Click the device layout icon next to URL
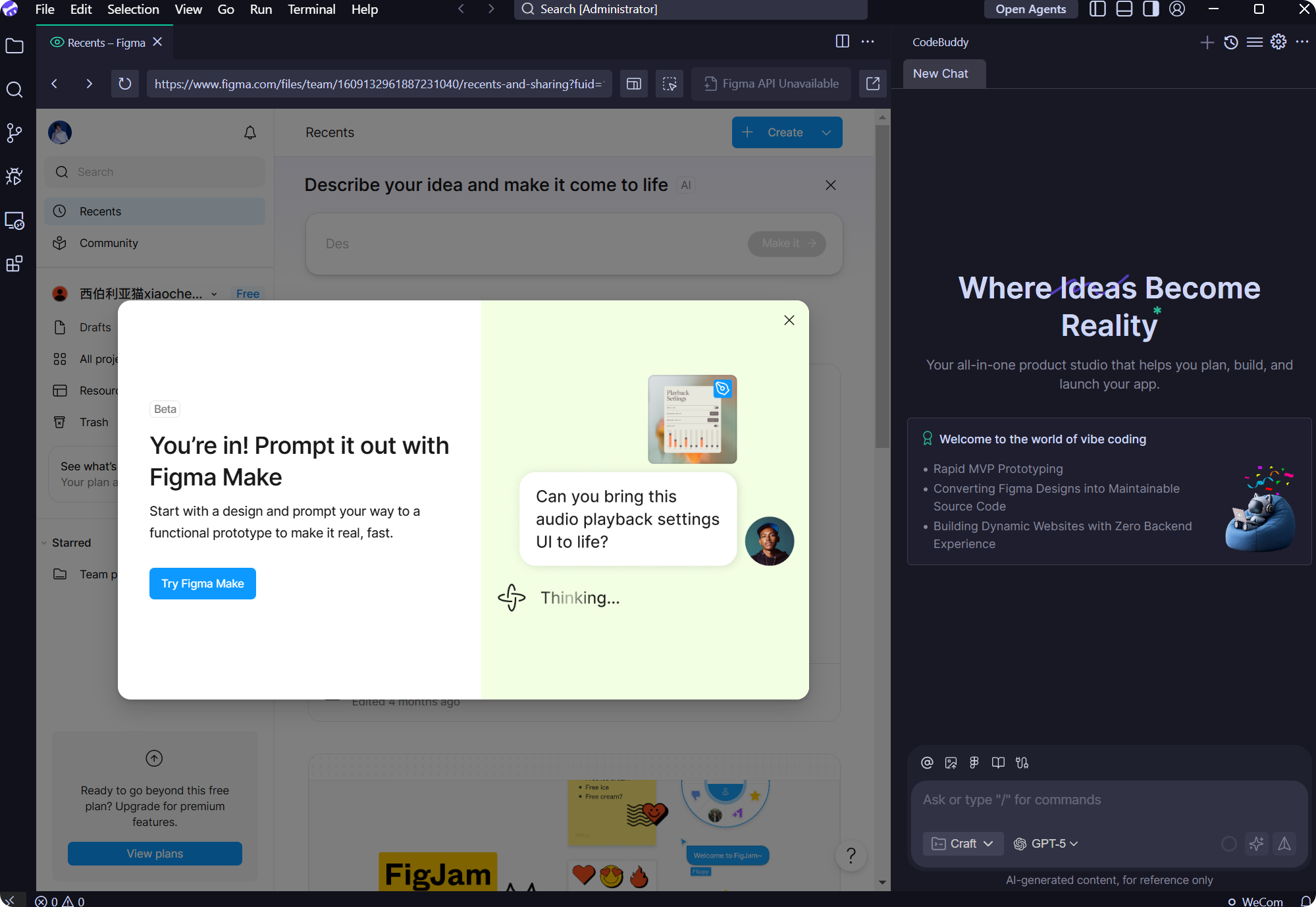The width and height of the screenshot is (1316, 907). click(634, 84)
